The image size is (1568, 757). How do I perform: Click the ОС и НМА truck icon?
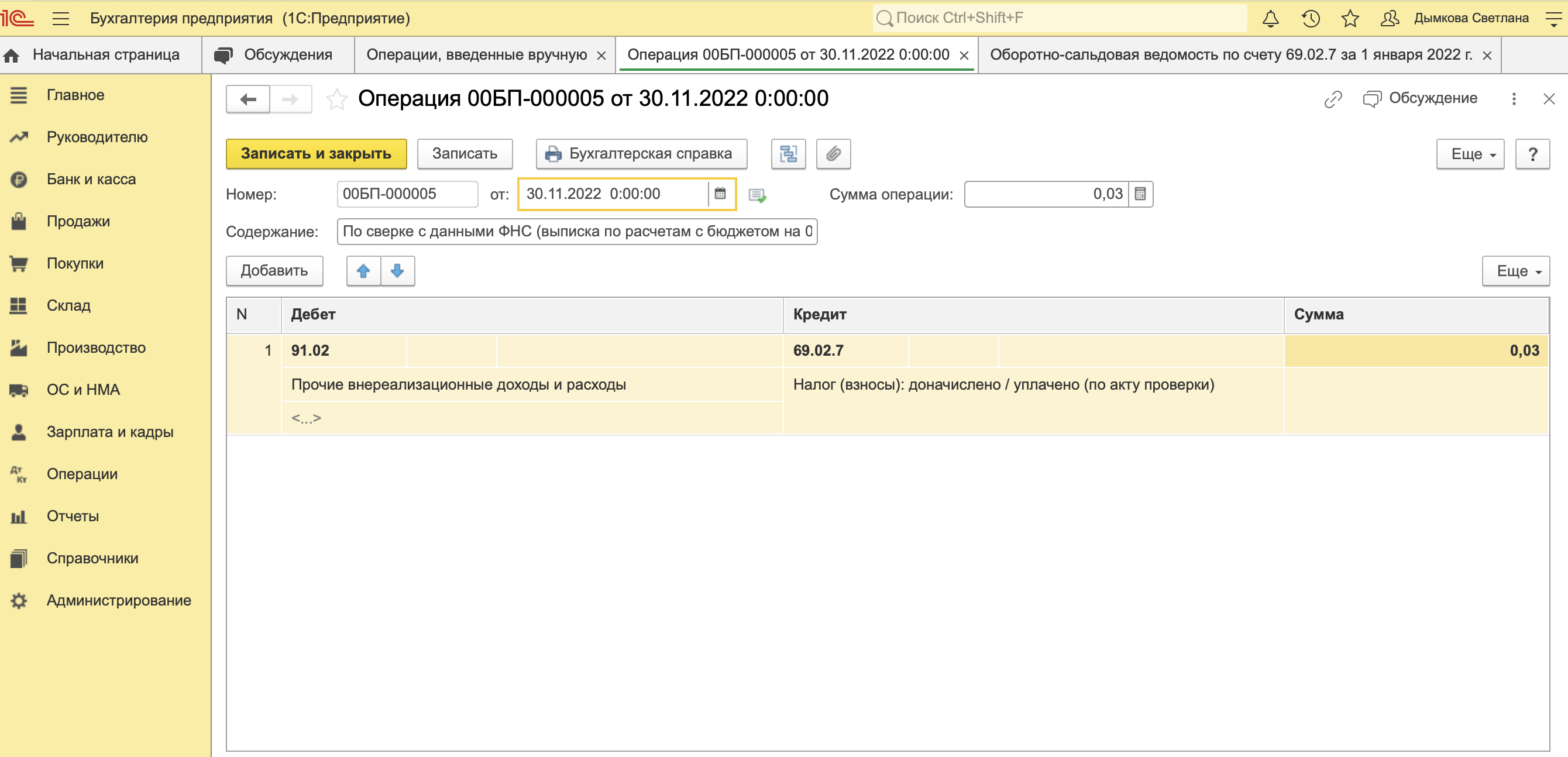(19, 390)
